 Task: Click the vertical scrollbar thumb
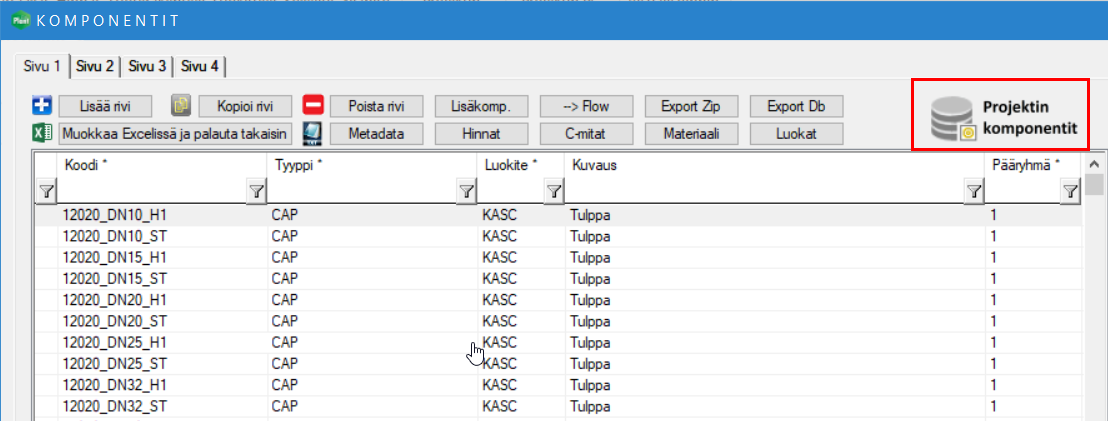1095,184
